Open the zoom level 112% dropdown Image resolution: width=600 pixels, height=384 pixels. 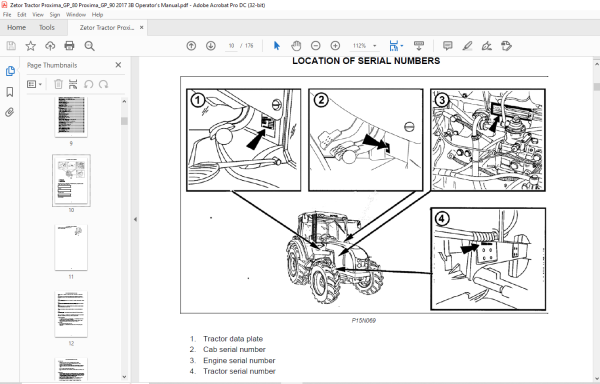[x=365, y=46]
